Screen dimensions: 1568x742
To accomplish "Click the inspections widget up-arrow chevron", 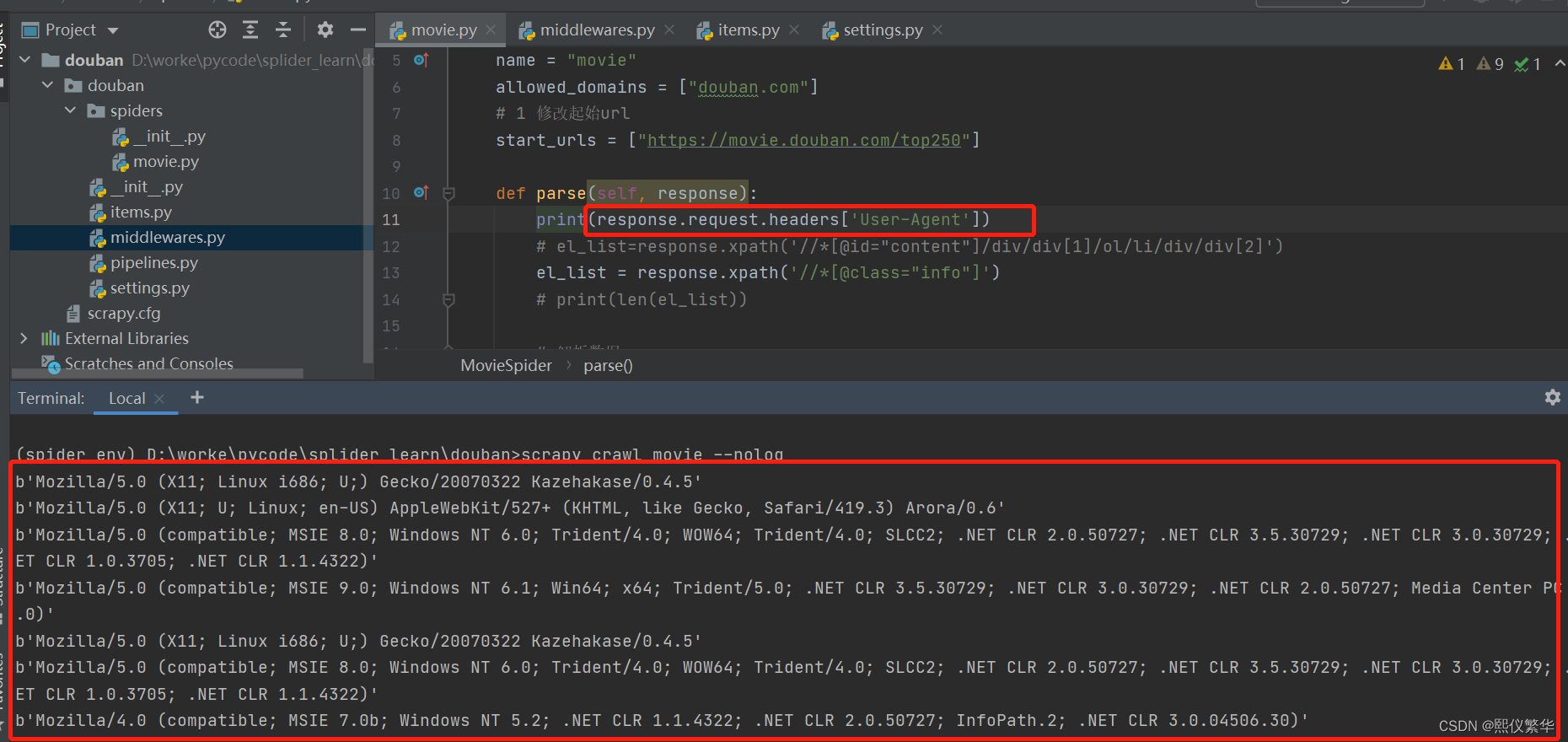I will pyautogui.click(x=1560, y=63).
